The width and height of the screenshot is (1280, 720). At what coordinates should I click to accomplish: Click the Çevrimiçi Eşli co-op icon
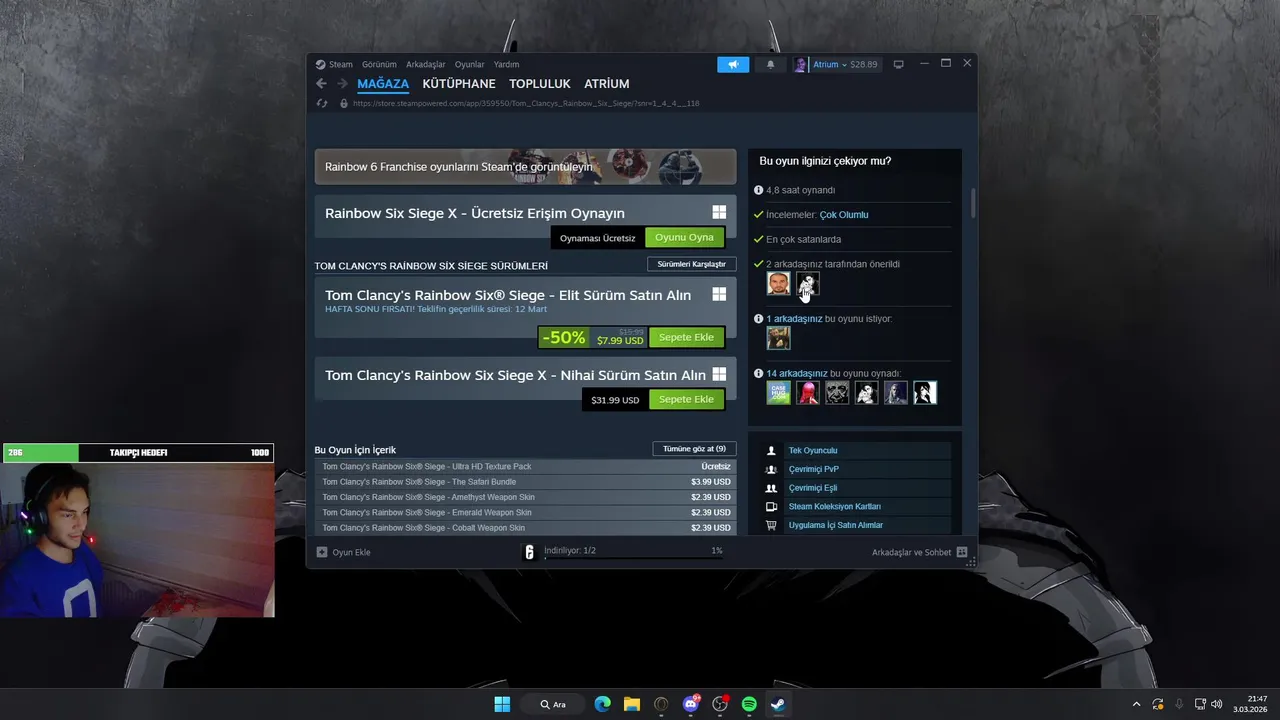coord(771,488)
